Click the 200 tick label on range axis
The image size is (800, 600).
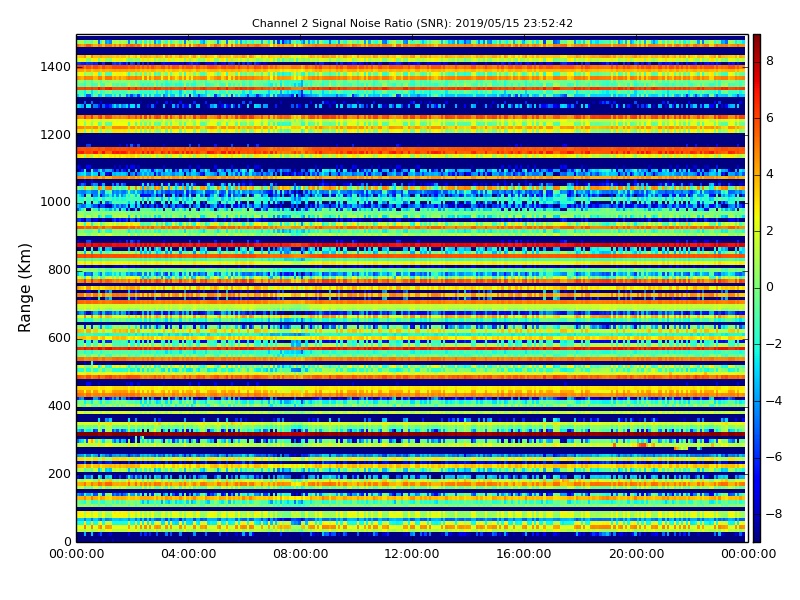pos(59,473)
